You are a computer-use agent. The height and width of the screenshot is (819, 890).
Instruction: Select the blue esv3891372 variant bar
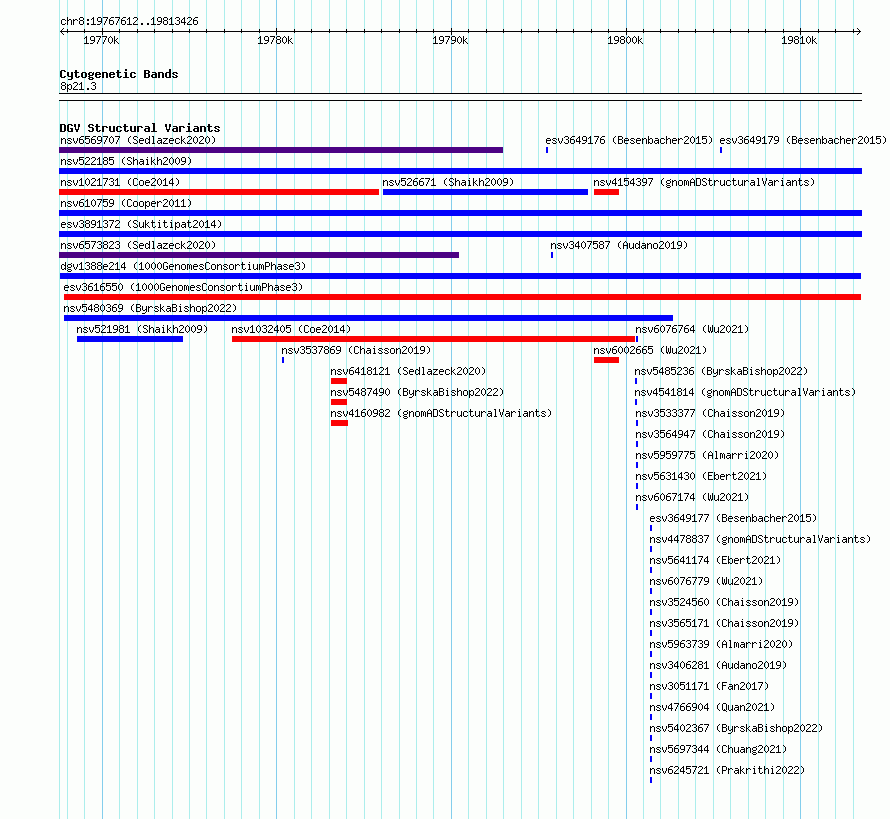(460, 234)
